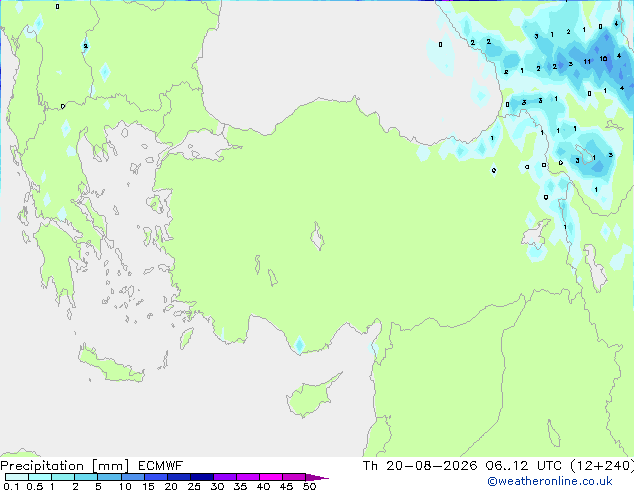Select the 45–50 mm legend color box
This screenshot has width=634, height=490.
294,477
